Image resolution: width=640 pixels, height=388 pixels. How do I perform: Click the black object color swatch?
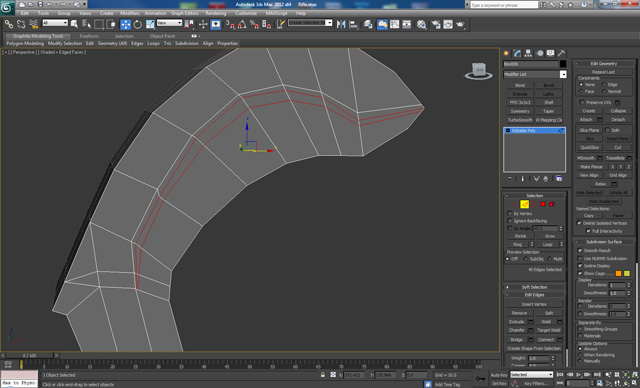tap(563, 64)
